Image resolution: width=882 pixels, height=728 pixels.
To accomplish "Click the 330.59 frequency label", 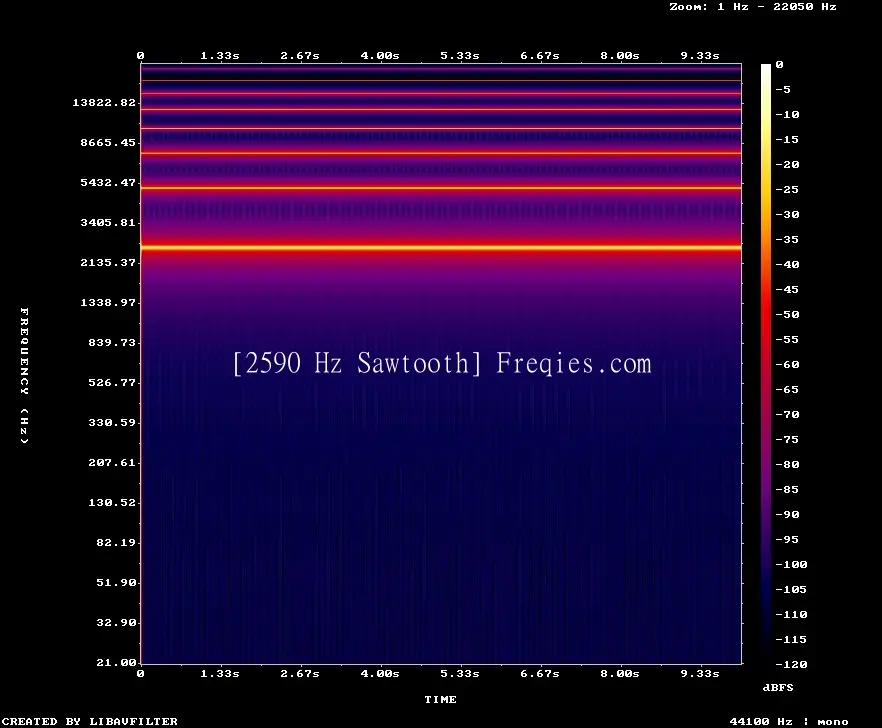I will (x=112, y=423).
